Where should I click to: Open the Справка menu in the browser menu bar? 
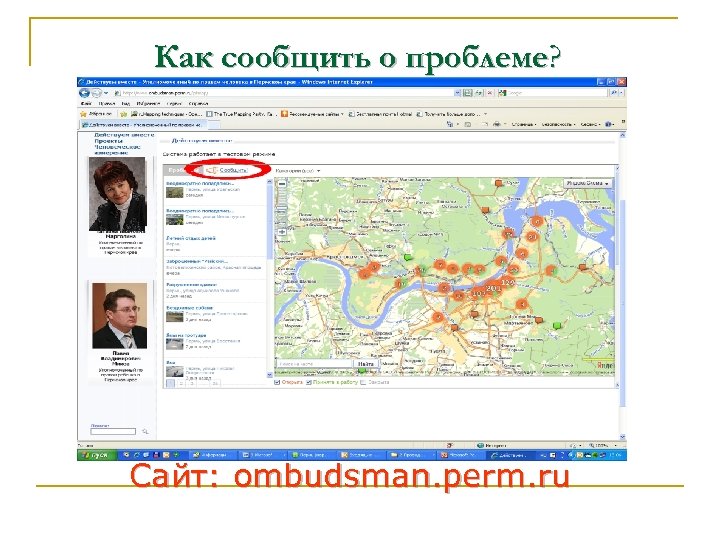click(198, 104)
